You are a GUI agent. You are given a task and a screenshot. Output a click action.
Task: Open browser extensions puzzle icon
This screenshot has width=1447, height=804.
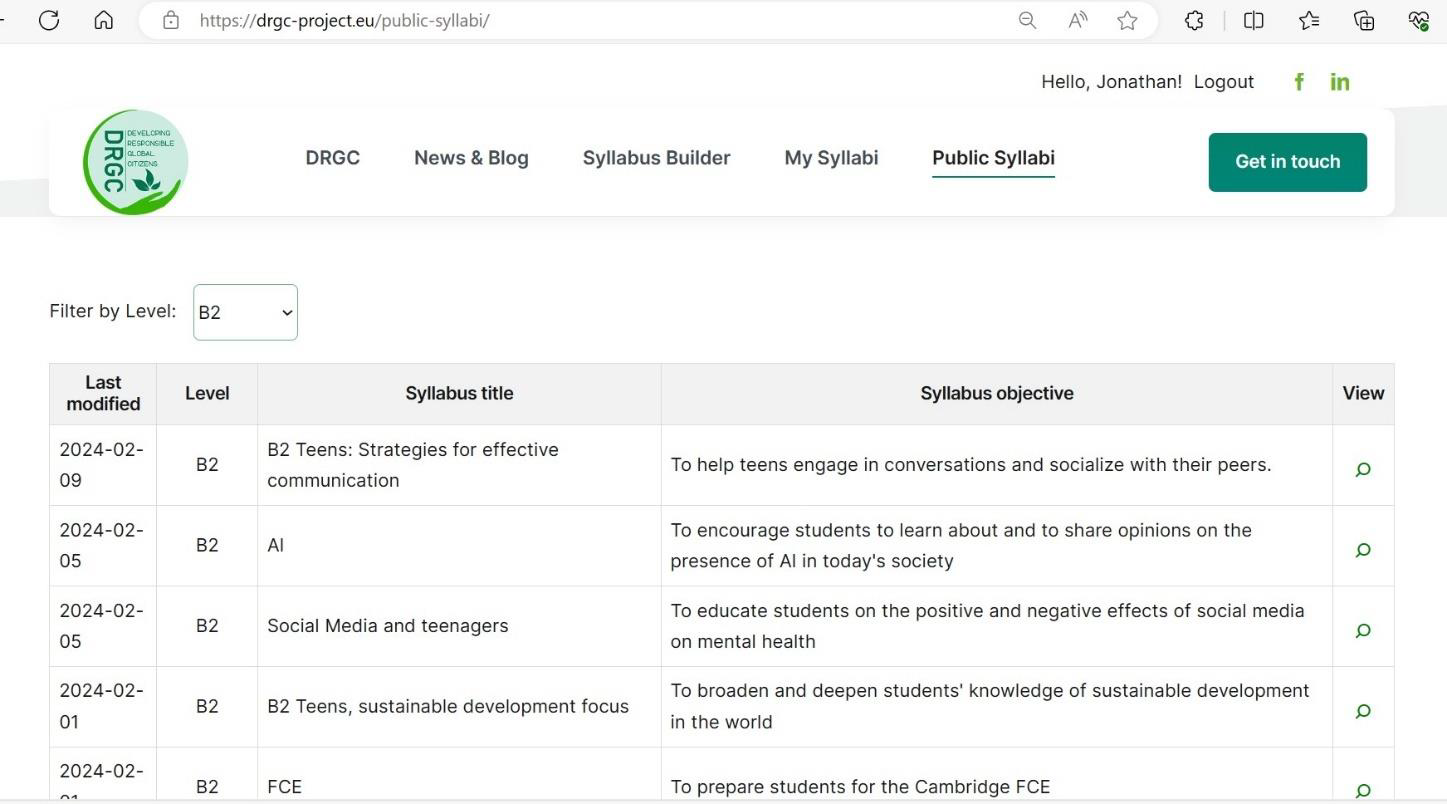(x=1194, y=20)
